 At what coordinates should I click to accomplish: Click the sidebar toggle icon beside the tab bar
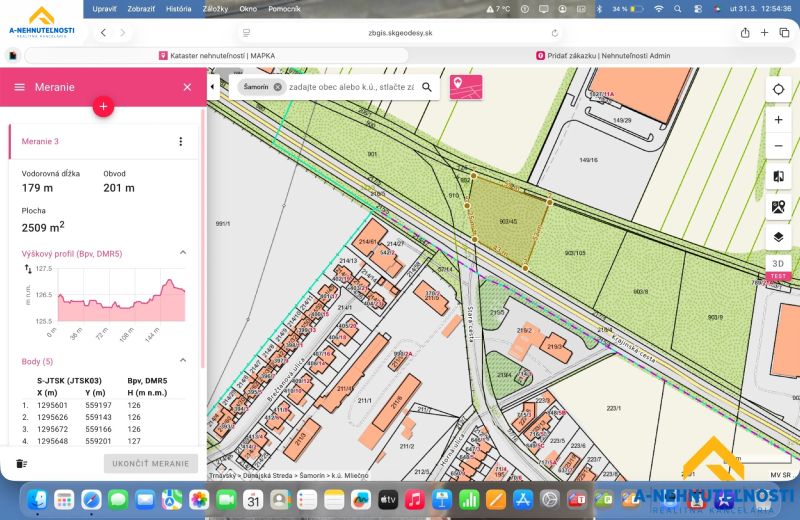pyautogui.click(x=13, y=55)
